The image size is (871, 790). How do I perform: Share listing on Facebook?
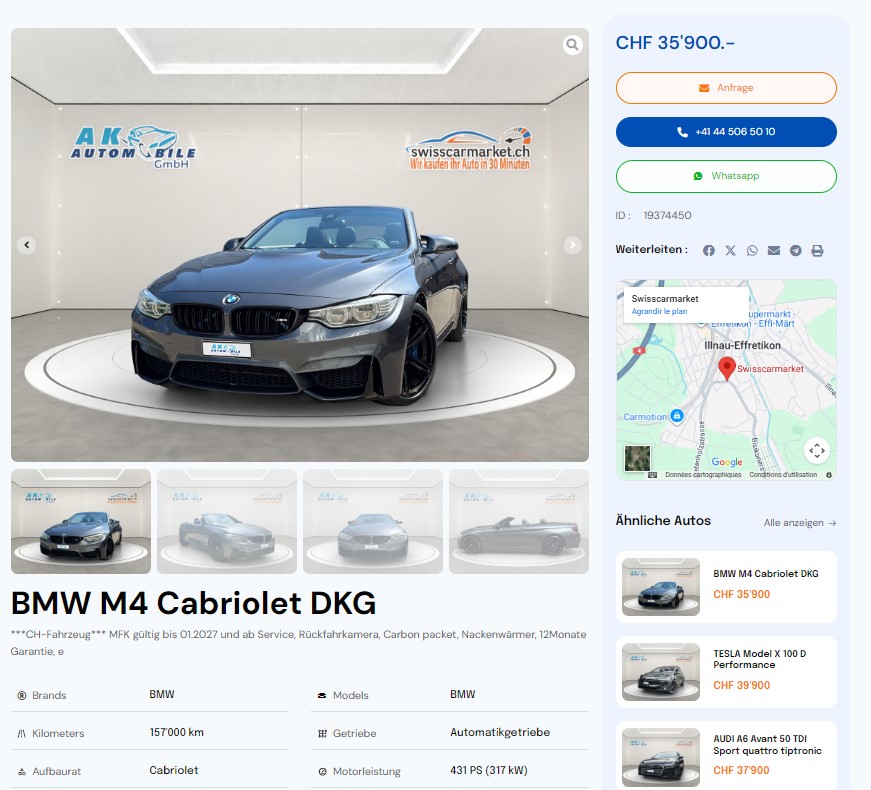709,251
